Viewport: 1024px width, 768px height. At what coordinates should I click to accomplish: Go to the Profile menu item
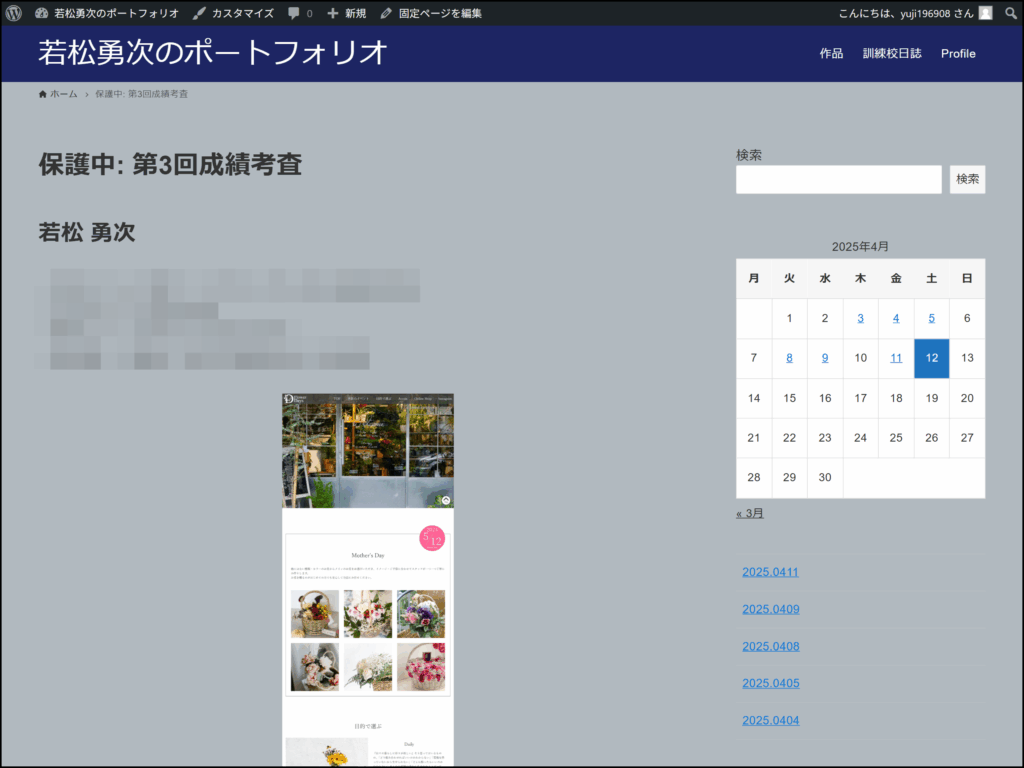point(958,53)
